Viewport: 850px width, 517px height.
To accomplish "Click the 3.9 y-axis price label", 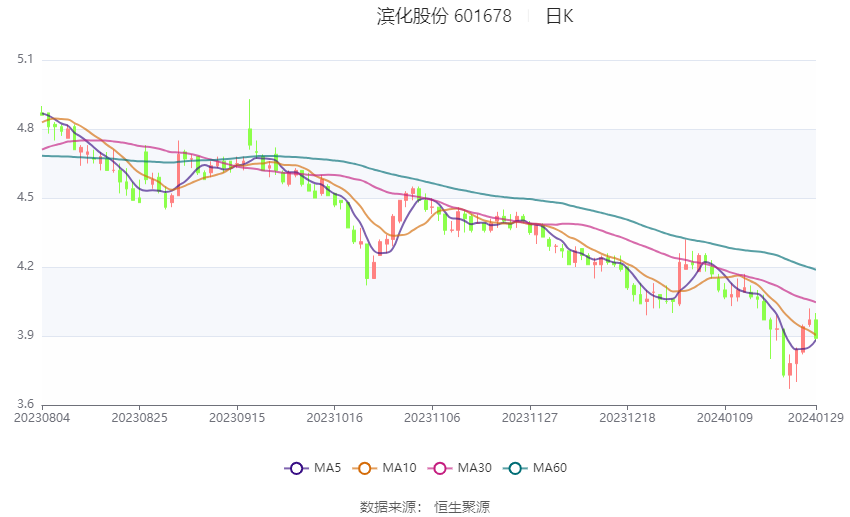I will point(25,335).
